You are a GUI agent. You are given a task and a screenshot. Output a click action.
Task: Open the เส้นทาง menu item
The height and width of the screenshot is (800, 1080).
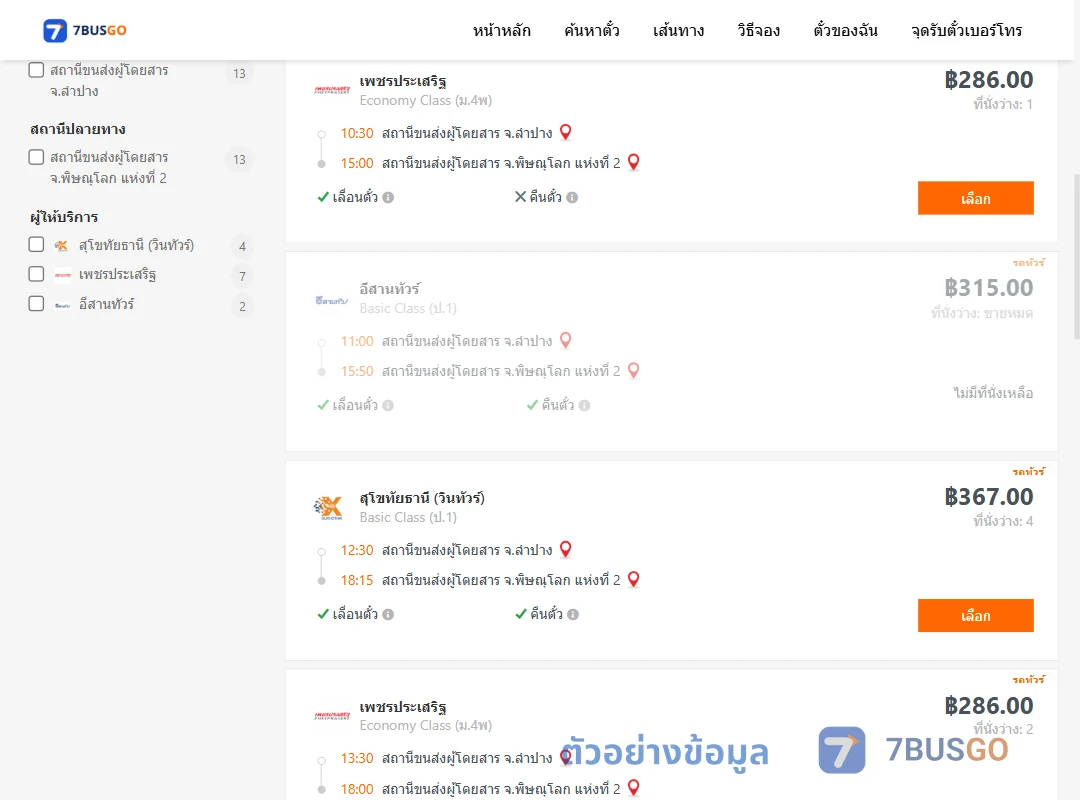678,30
